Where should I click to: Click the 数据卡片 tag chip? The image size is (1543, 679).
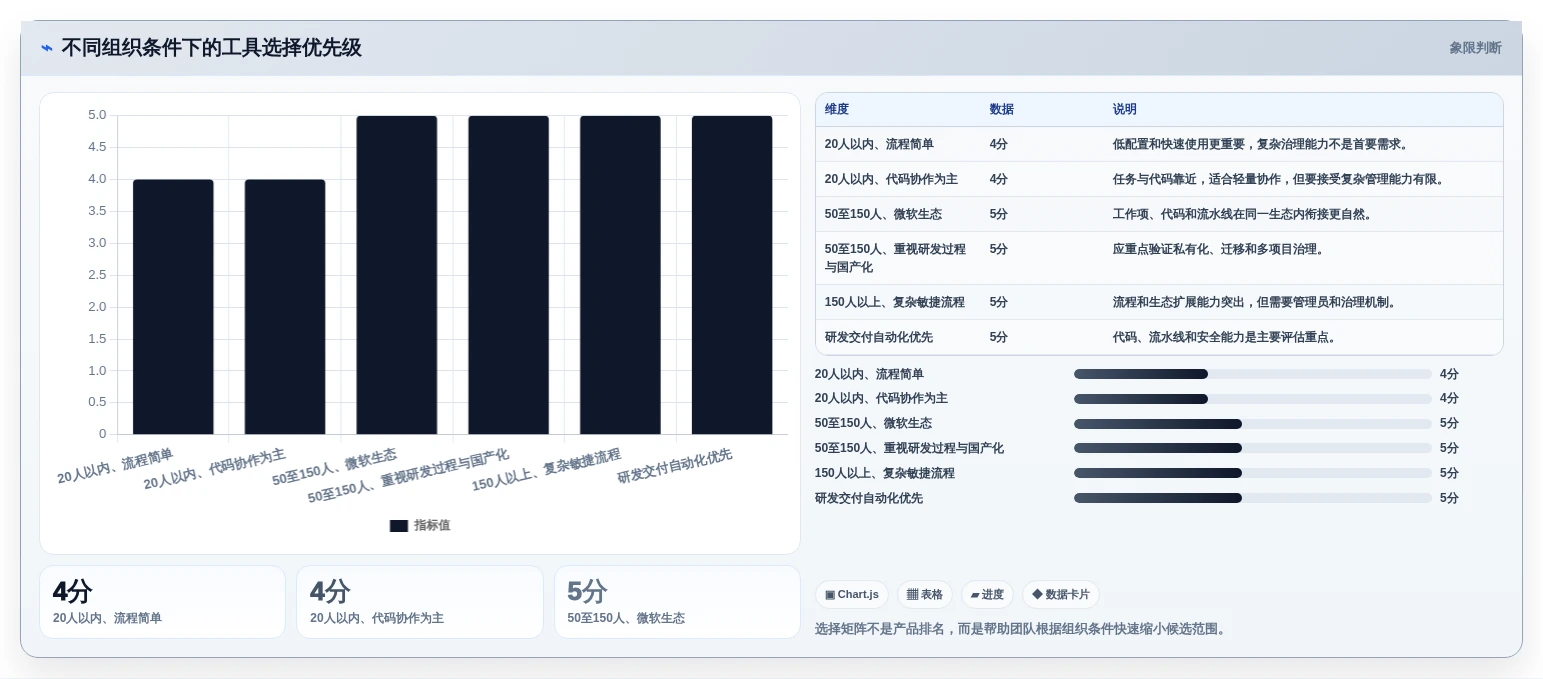tap(1061, 595)
